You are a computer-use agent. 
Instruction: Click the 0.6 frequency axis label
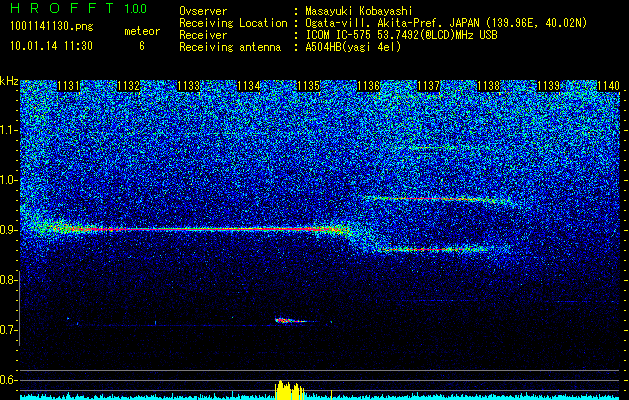tap(9, 380)
